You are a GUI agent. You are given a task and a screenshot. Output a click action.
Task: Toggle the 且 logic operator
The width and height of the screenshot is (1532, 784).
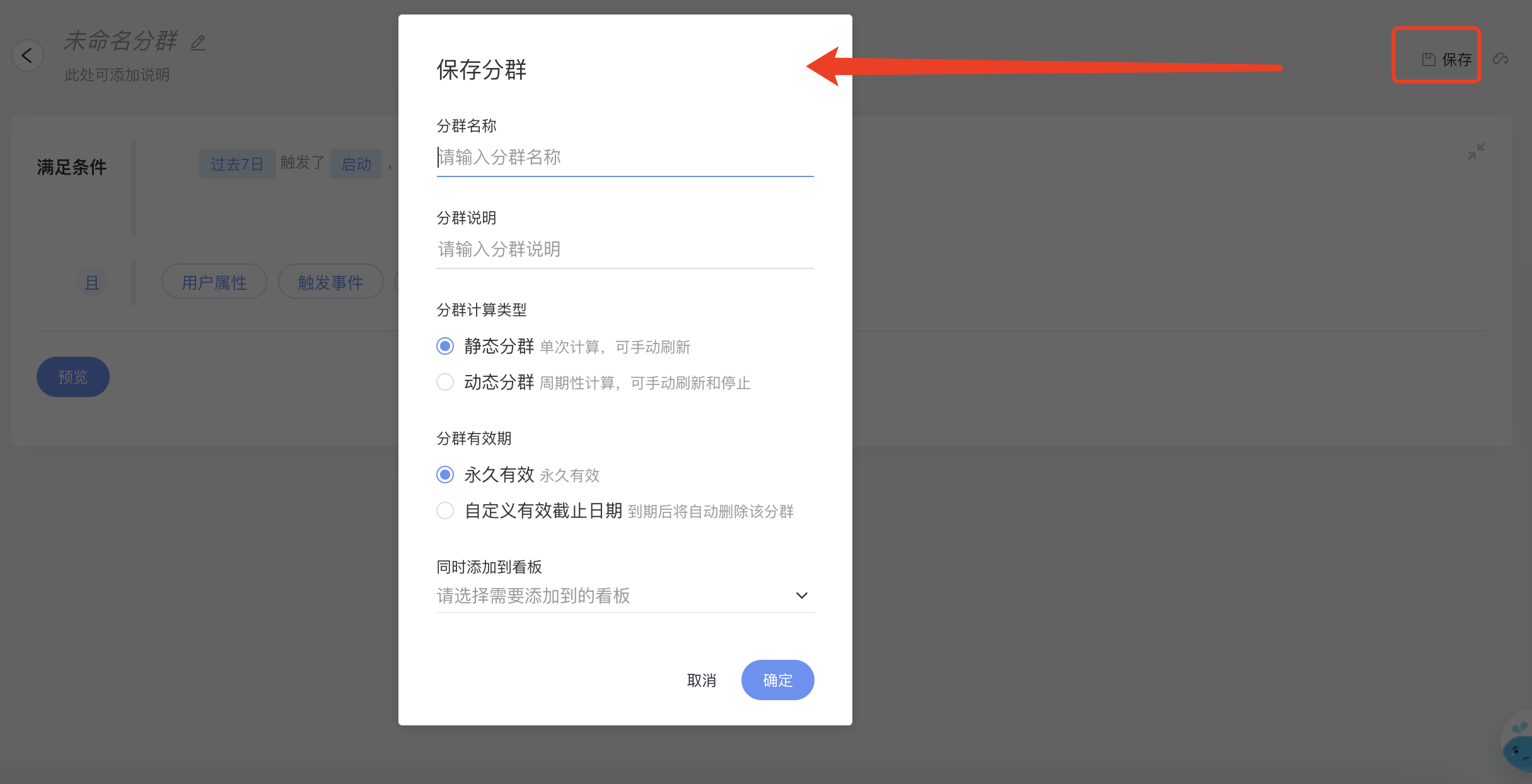[x=92, y=282]
